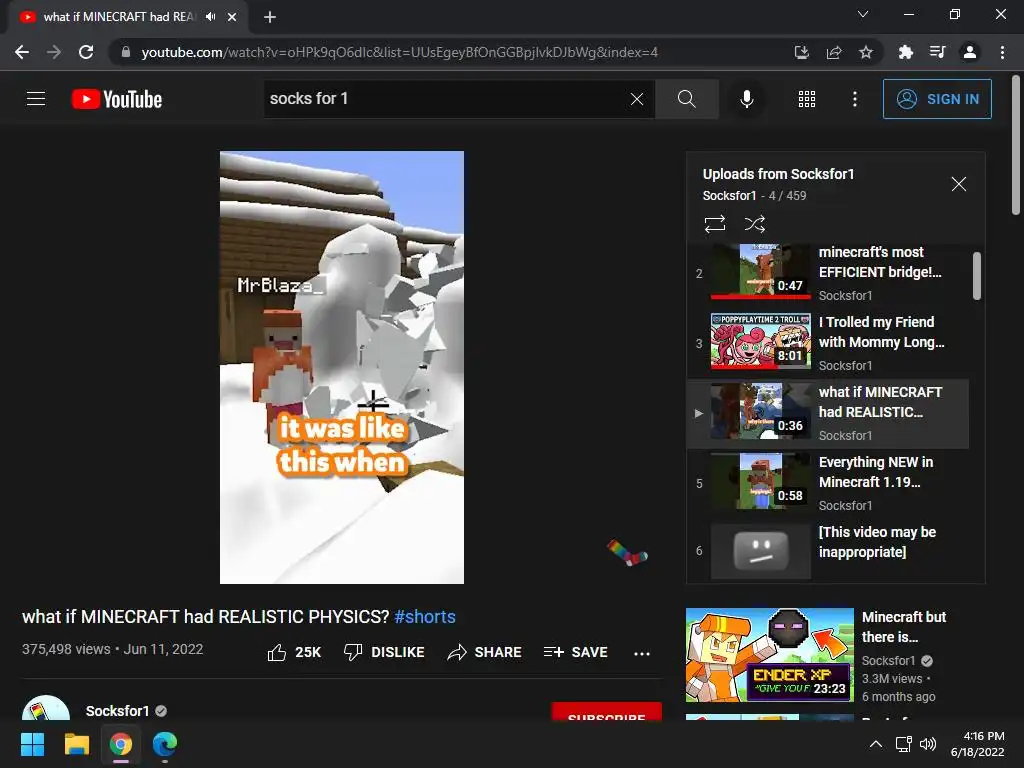Toggle shuffle playlist
The height and width of the screenshot is (768, 1024).
[x=755, y=224]
